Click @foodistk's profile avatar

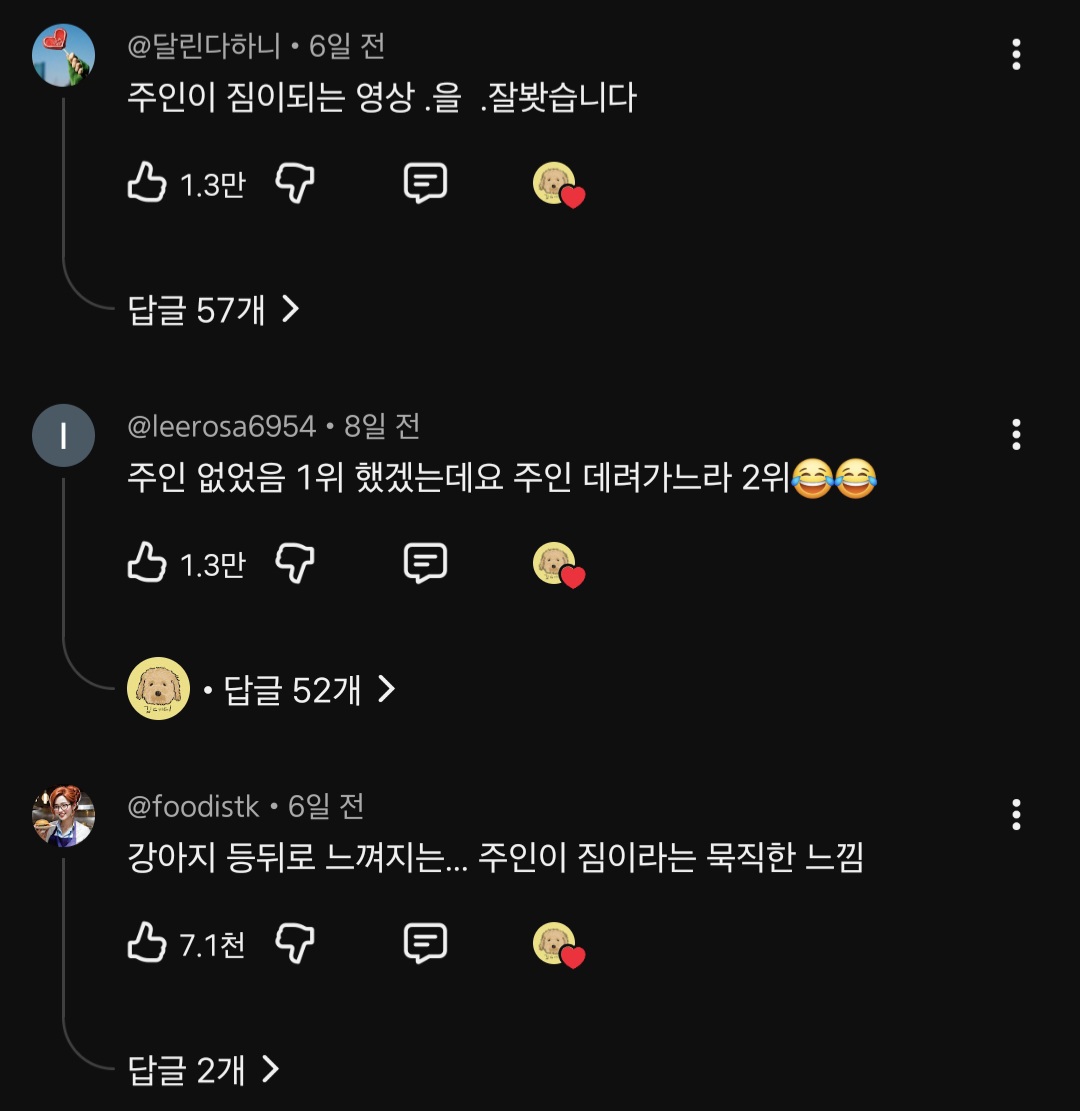[64, 815]
